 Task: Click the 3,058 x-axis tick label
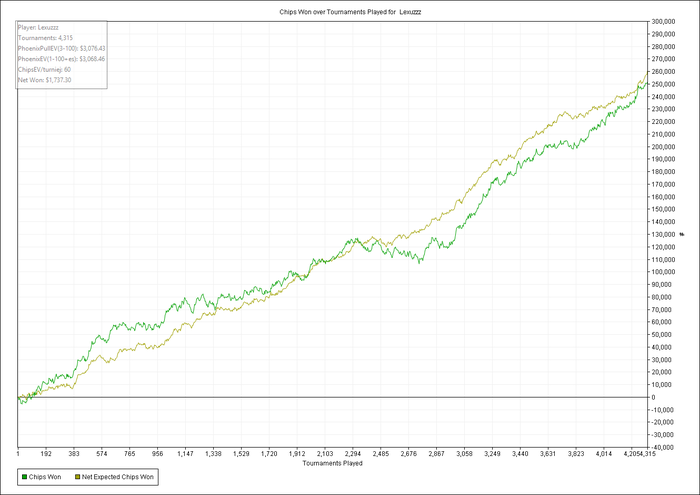(464, 454)
